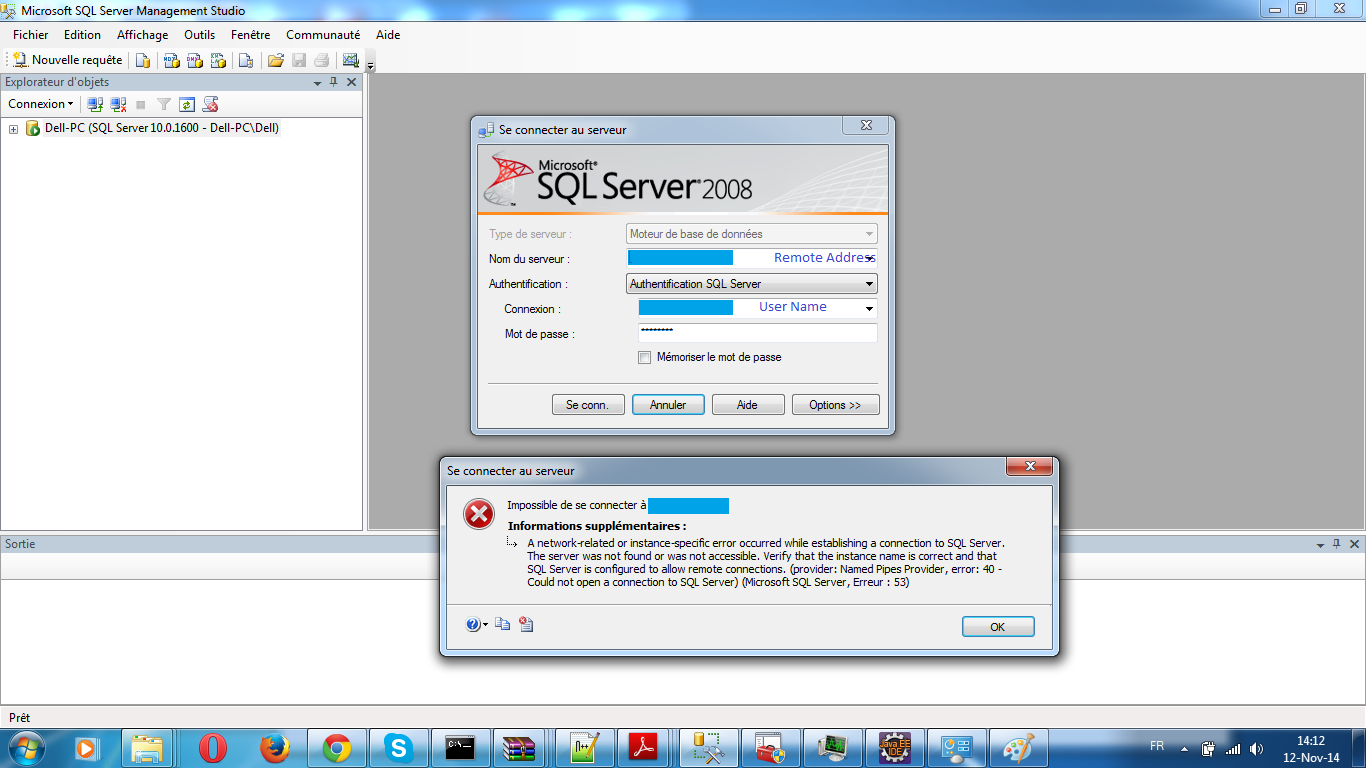1366x768 pixels.
Task: Click the XMLA query toolbar icon
Action: [217, 60]
